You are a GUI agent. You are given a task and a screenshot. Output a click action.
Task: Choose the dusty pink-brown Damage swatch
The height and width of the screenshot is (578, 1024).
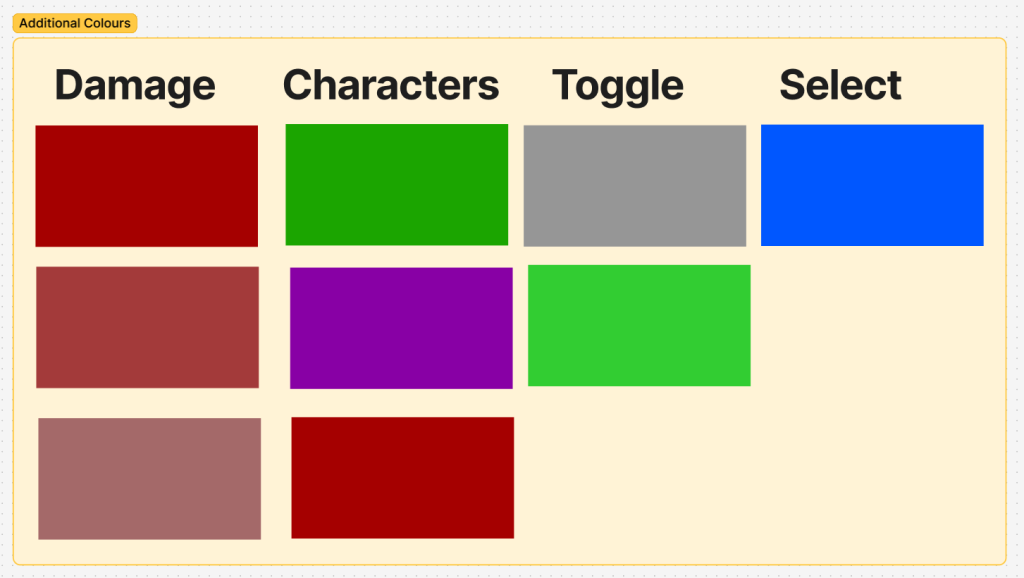point(149,478)
